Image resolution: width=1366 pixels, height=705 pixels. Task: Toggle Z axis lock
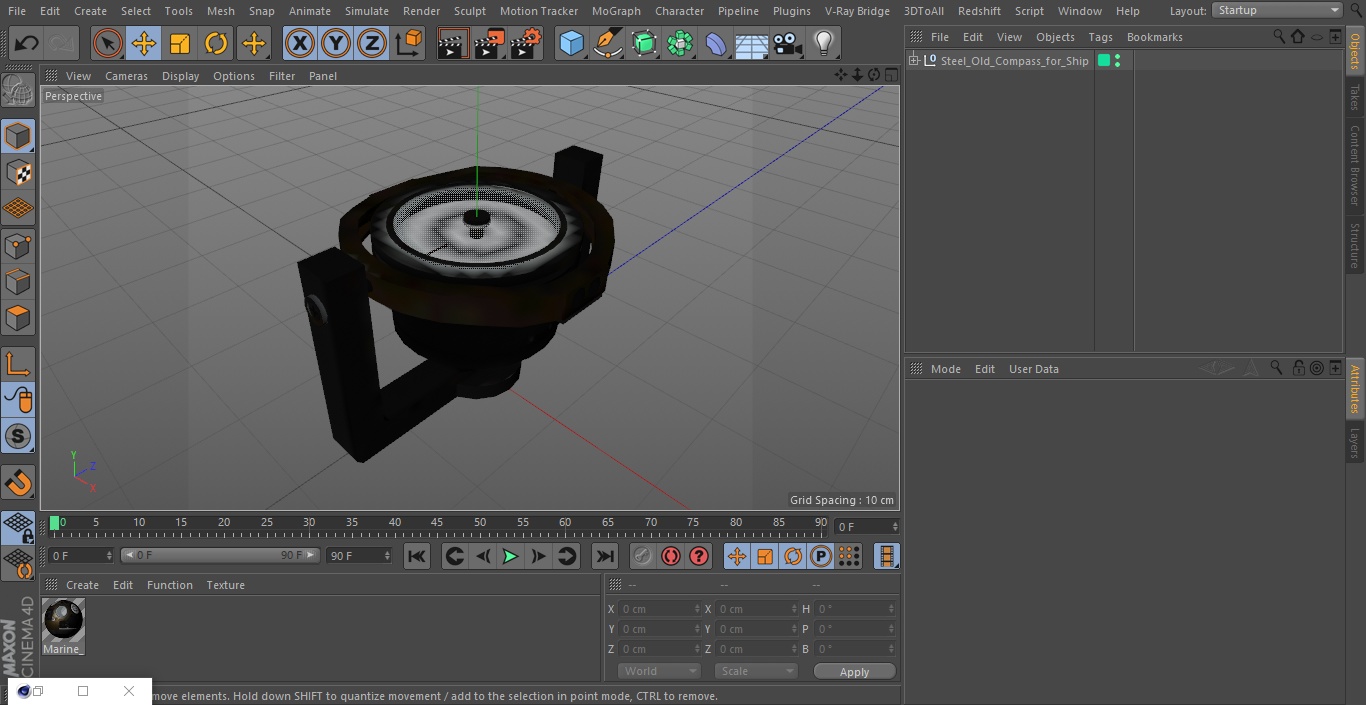(x=372, y=44)
